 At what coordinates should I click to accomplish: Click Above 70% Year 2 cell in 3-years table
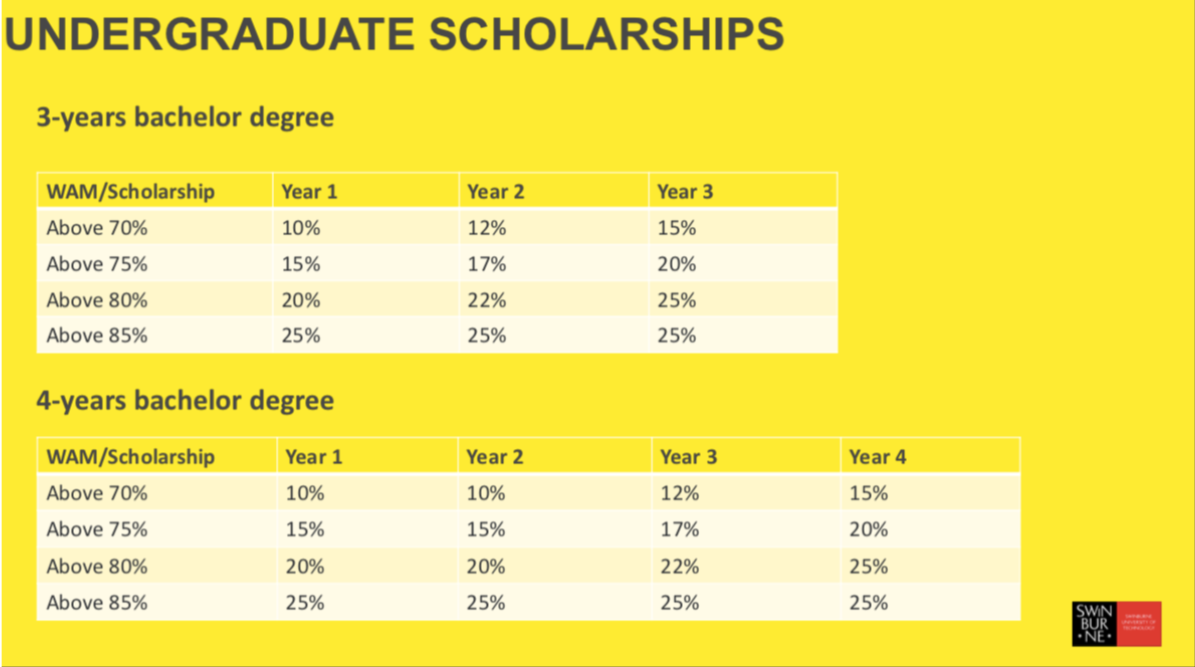coord(487,228)
